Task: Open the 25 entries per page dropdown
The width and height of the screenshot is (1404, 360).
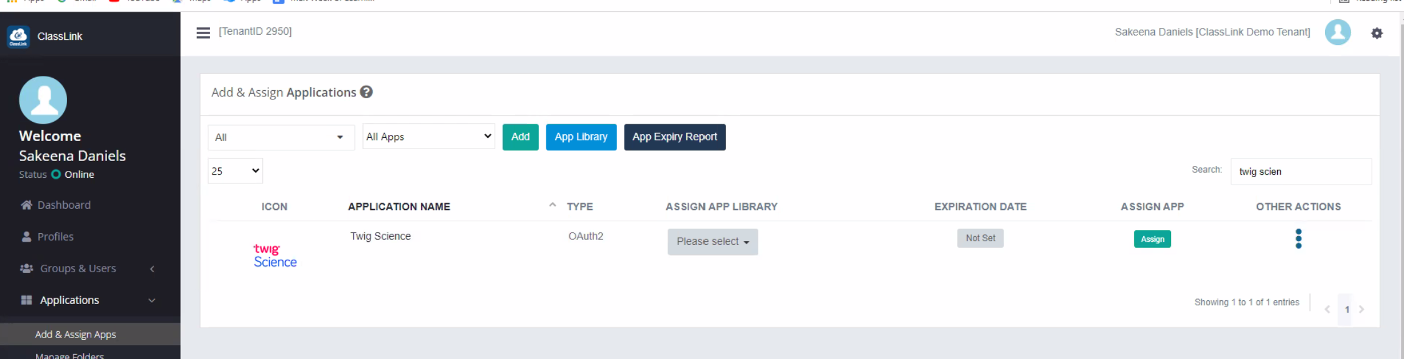Action: point(236,171)
